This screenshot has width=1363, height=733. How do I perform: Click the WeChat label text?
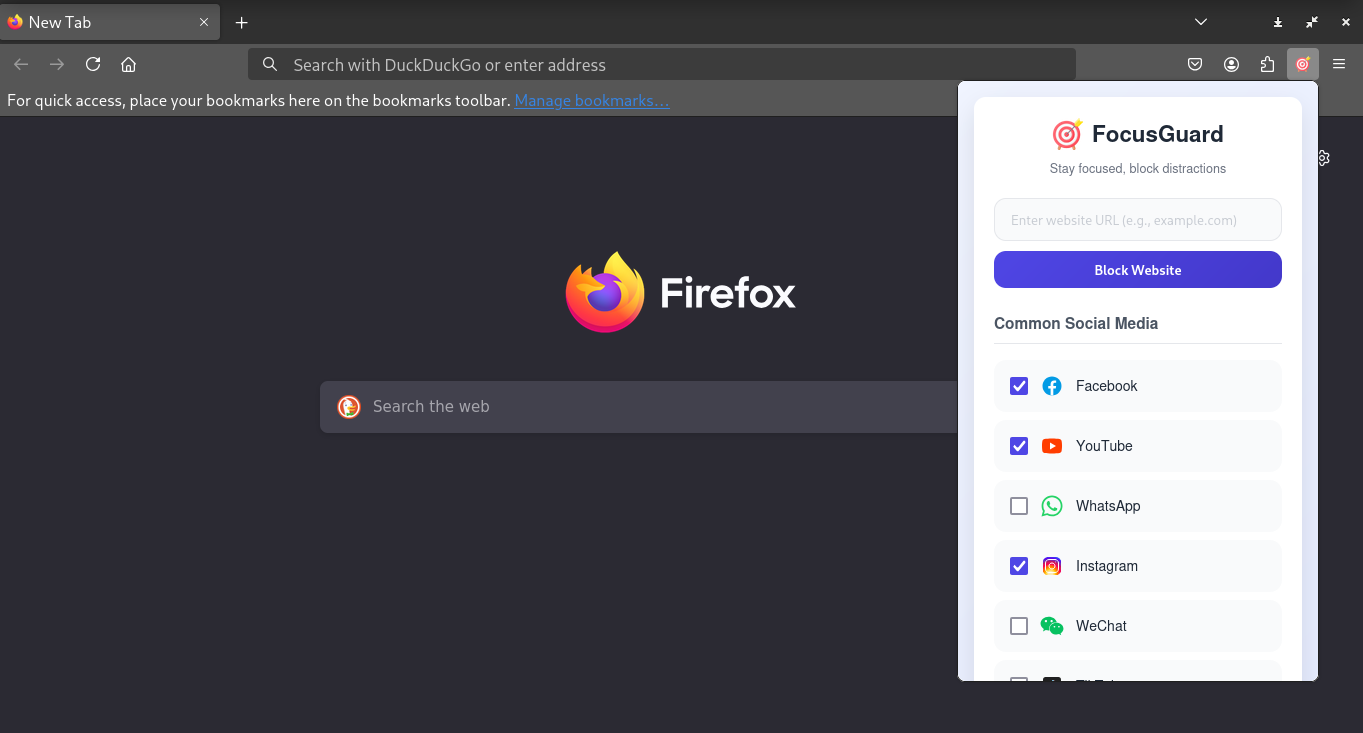(1101, 626)
